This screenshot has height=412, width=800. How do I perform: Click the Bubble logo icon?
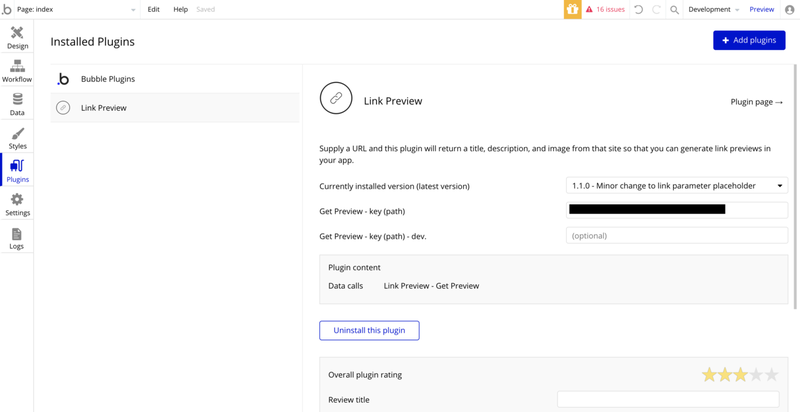coord(7,9)
